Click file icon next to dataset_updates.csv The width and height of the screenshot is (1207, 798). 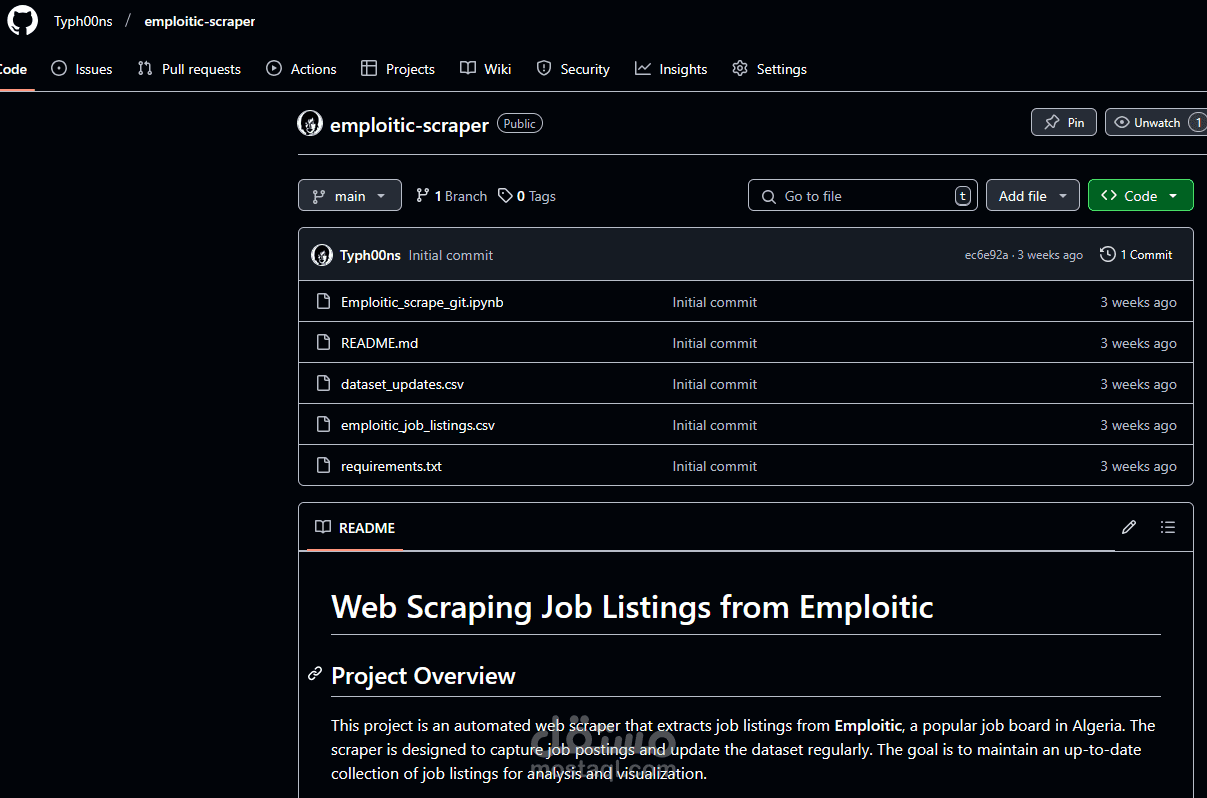323,383
